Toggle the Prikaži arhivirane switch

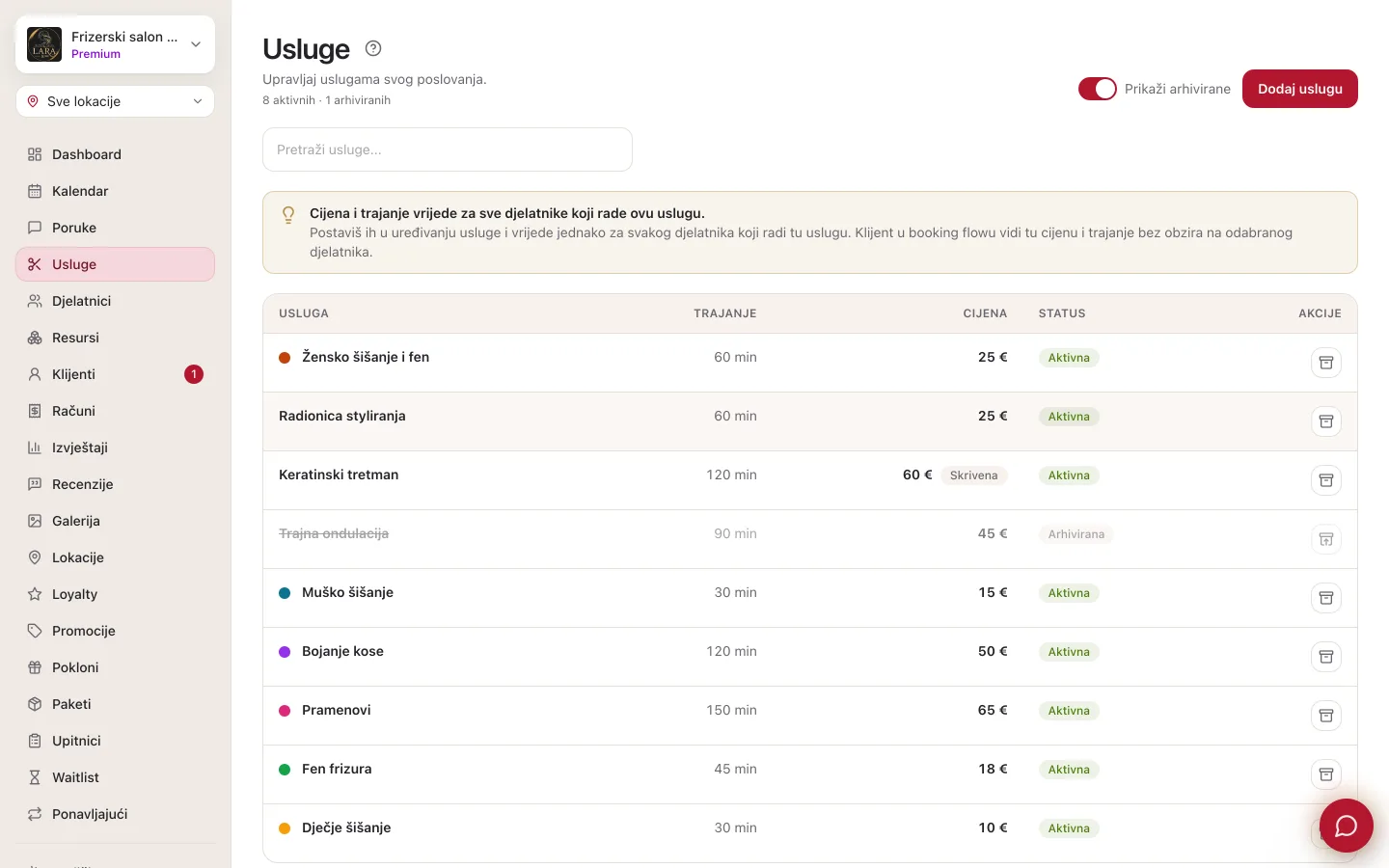[x=1098, y=89]
